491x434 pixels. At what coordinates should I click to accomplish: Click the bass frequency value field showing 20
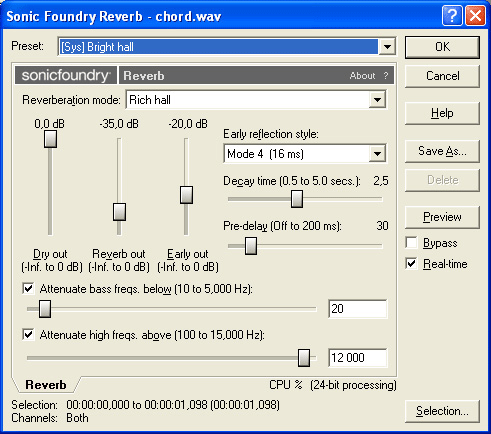[x=358, y=309]
